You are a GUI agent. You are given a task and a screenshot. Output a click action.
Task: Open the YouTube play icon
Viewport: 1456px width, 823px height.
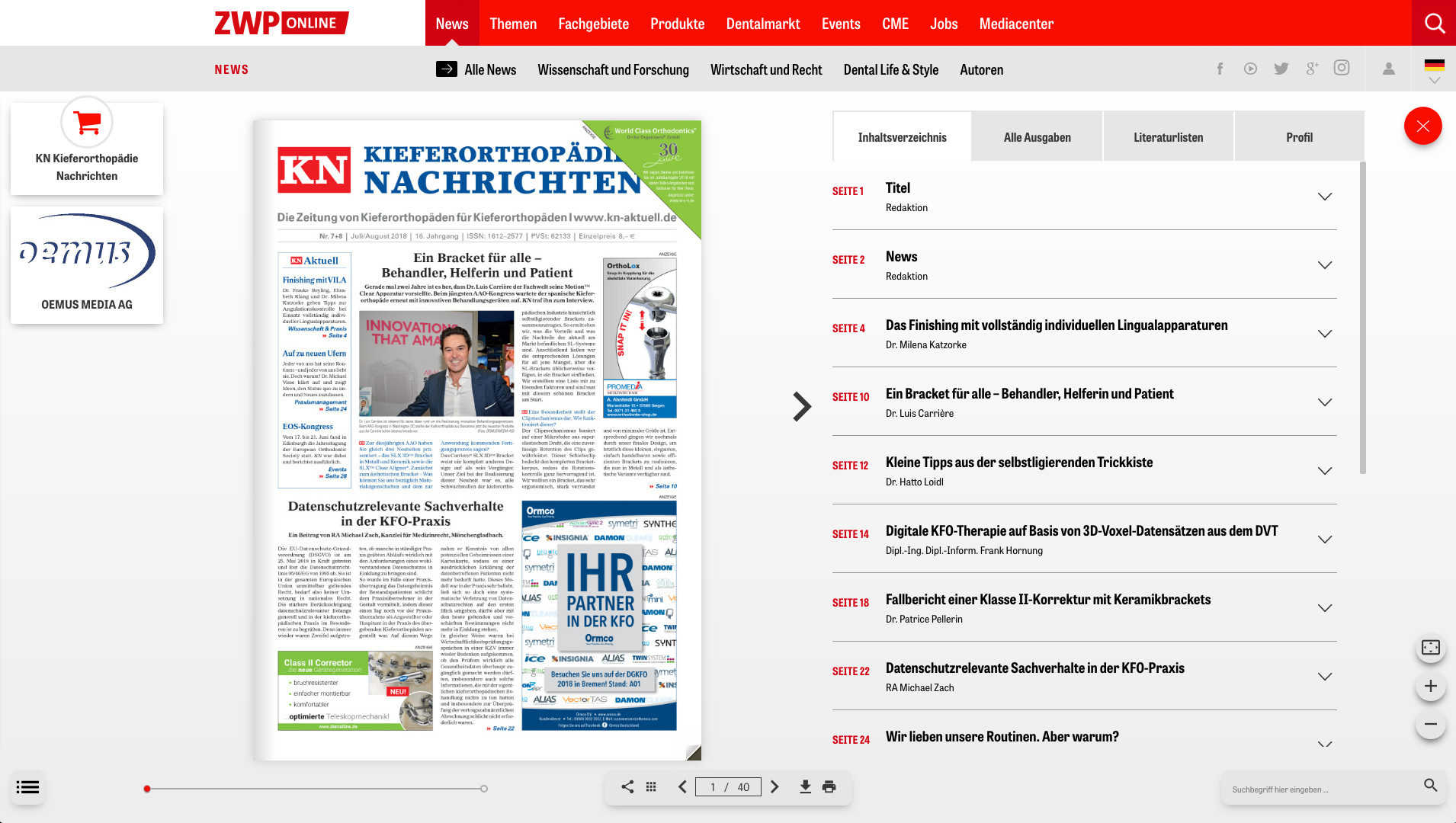pos(1250,69)
